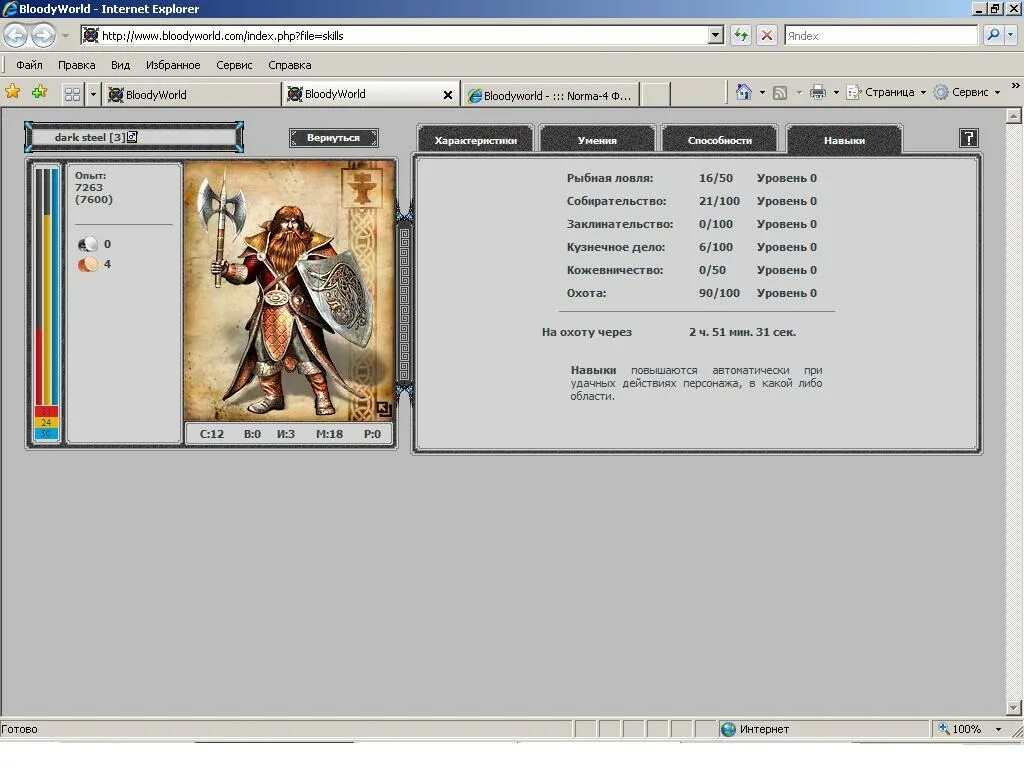Click the Кузнечное дело skill label
Screen dimensions: 1024x768
616,247
